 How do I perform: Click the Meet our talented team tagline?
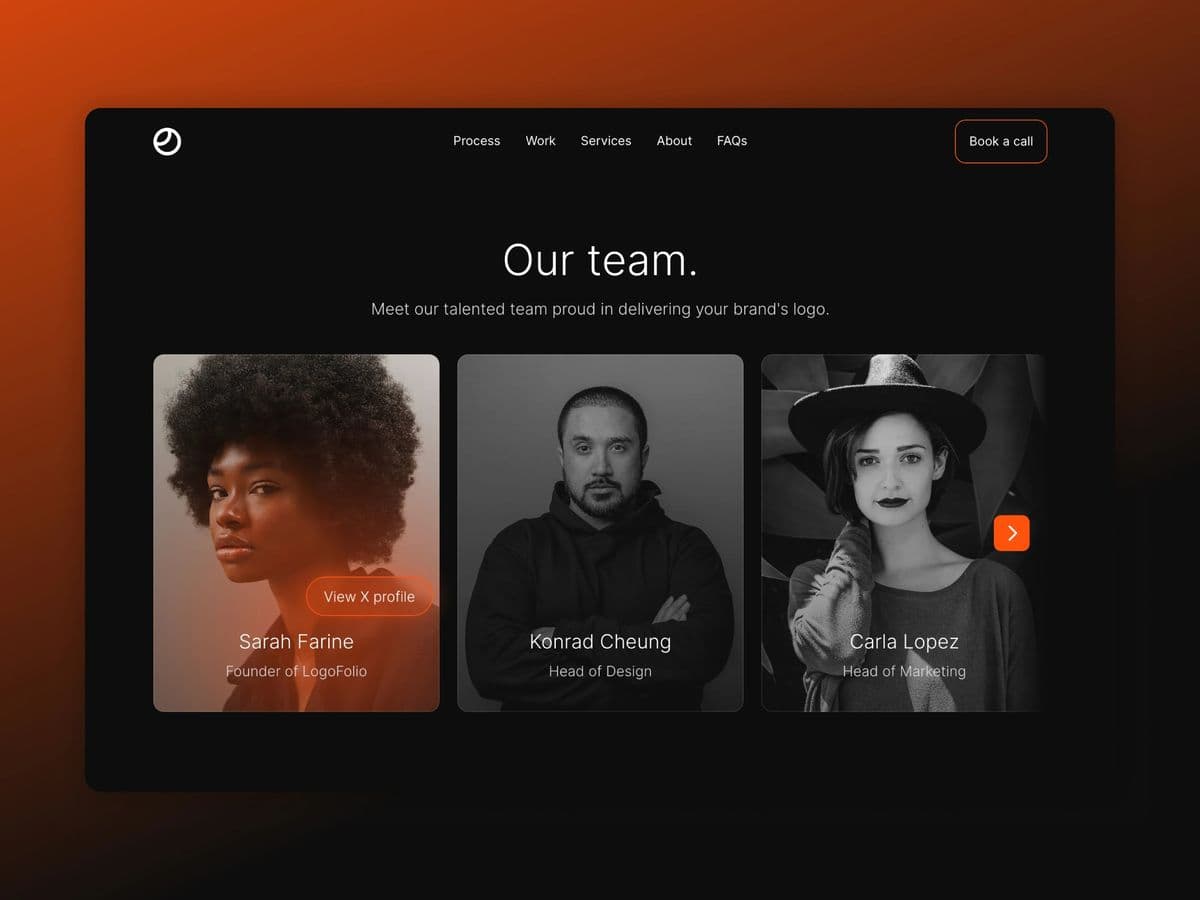pyautogui.click(x=600, y=309)
